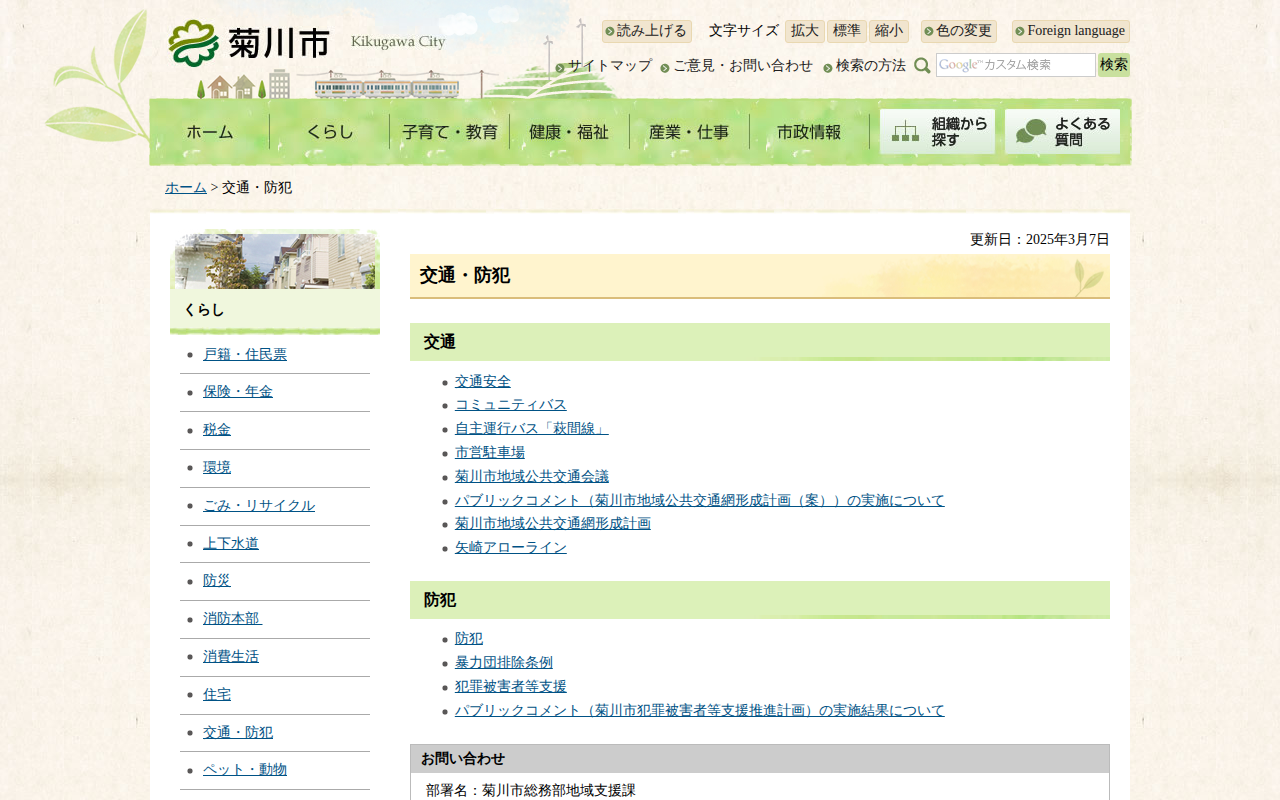Open the 交通安全 link
Screen dimensions: 1280x800
coord(483,382)
